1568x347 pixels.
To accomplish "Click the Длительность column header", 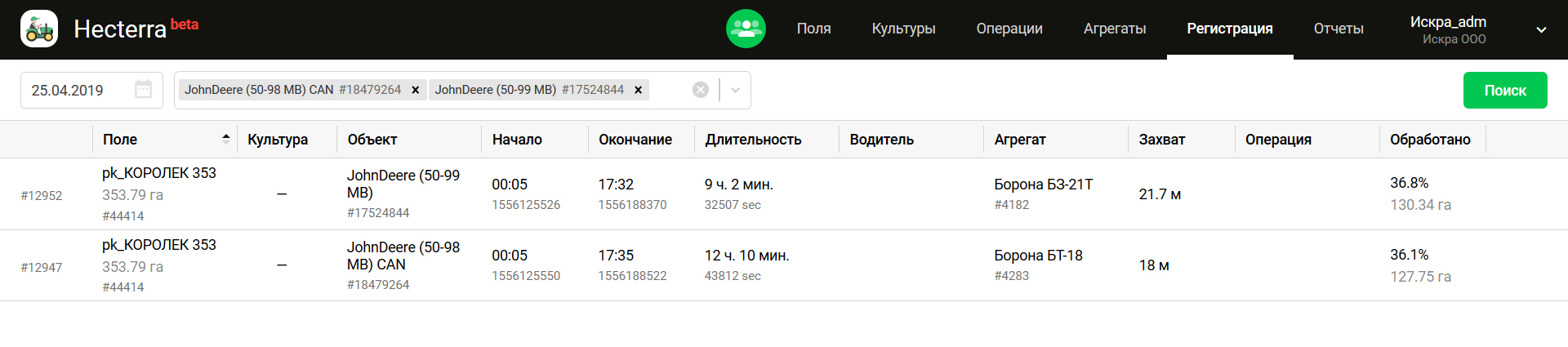I will (753, 140).
